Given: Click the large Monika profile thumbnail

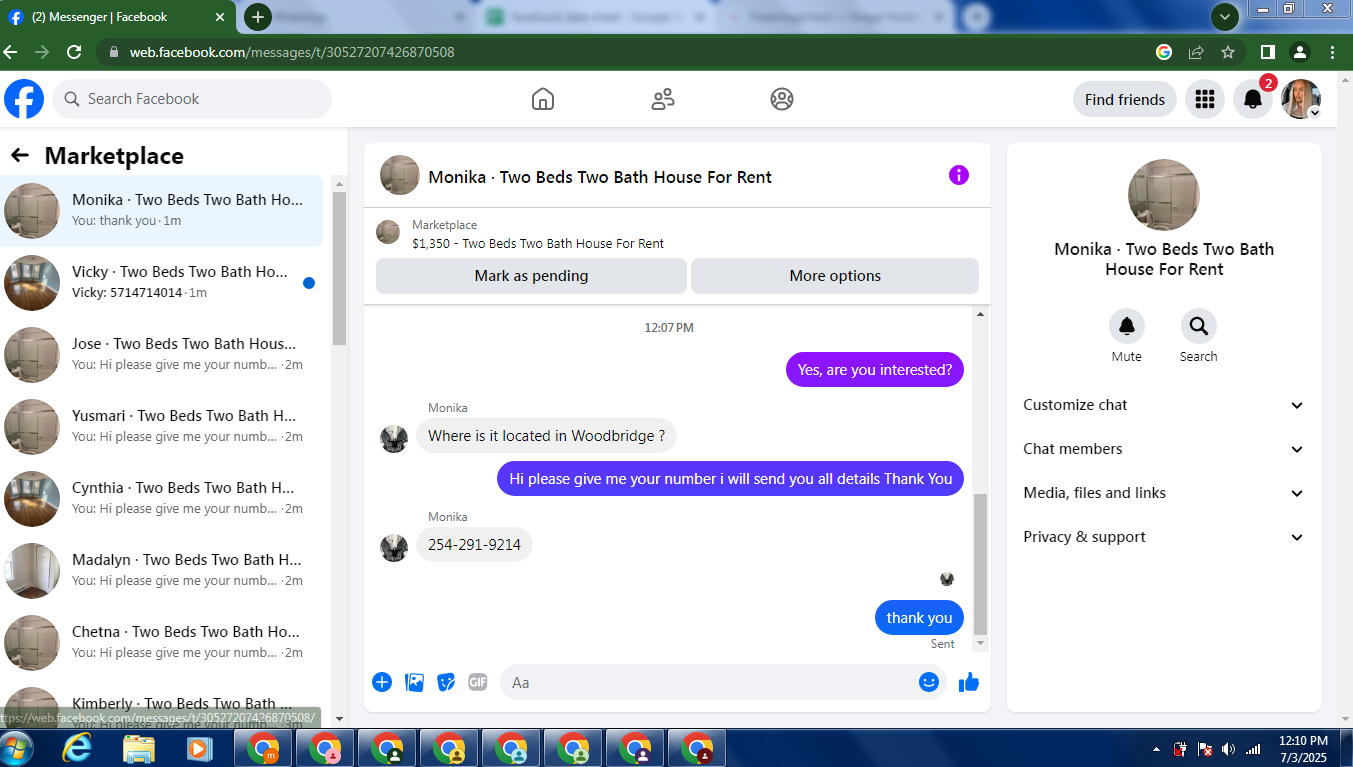Looking at the screenshot, I should click(1164, 195).
